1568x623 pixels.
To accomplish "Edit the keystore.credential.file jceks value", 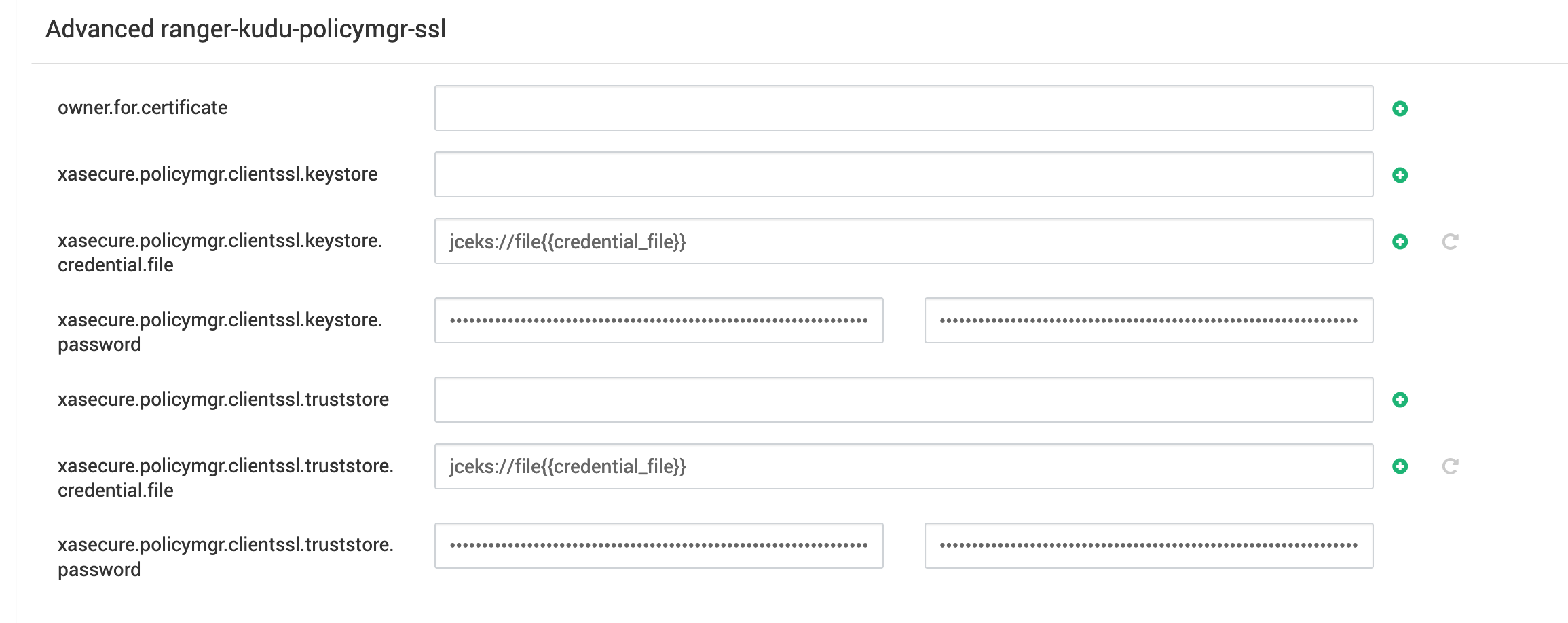I will coord(903,241).
